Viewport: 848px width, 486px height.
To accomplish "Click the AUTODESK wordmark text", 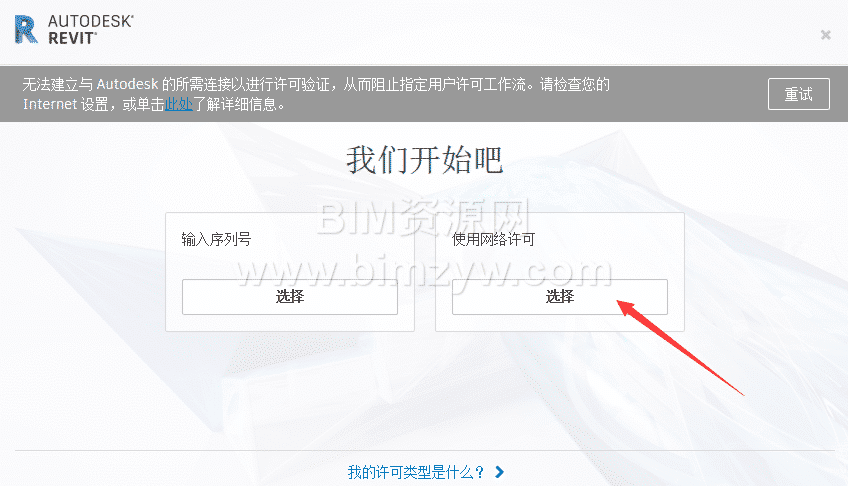I will pos(90,22).
